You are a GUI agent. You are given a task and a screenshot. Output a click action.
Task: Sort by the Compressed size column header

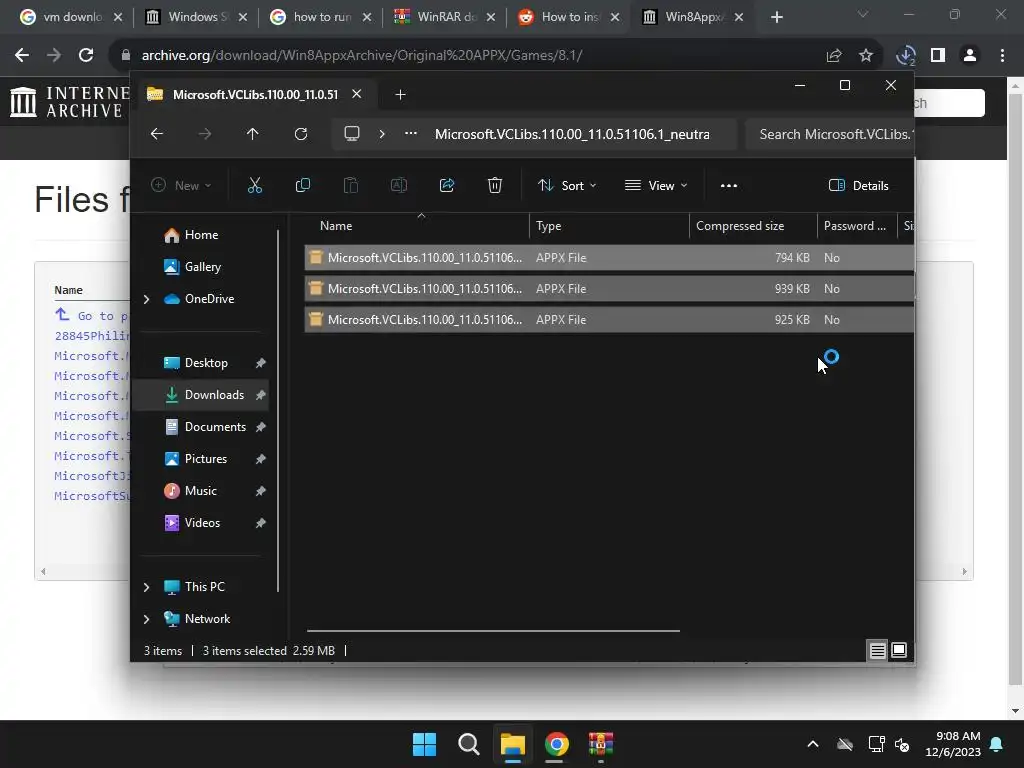click(753, 226)
